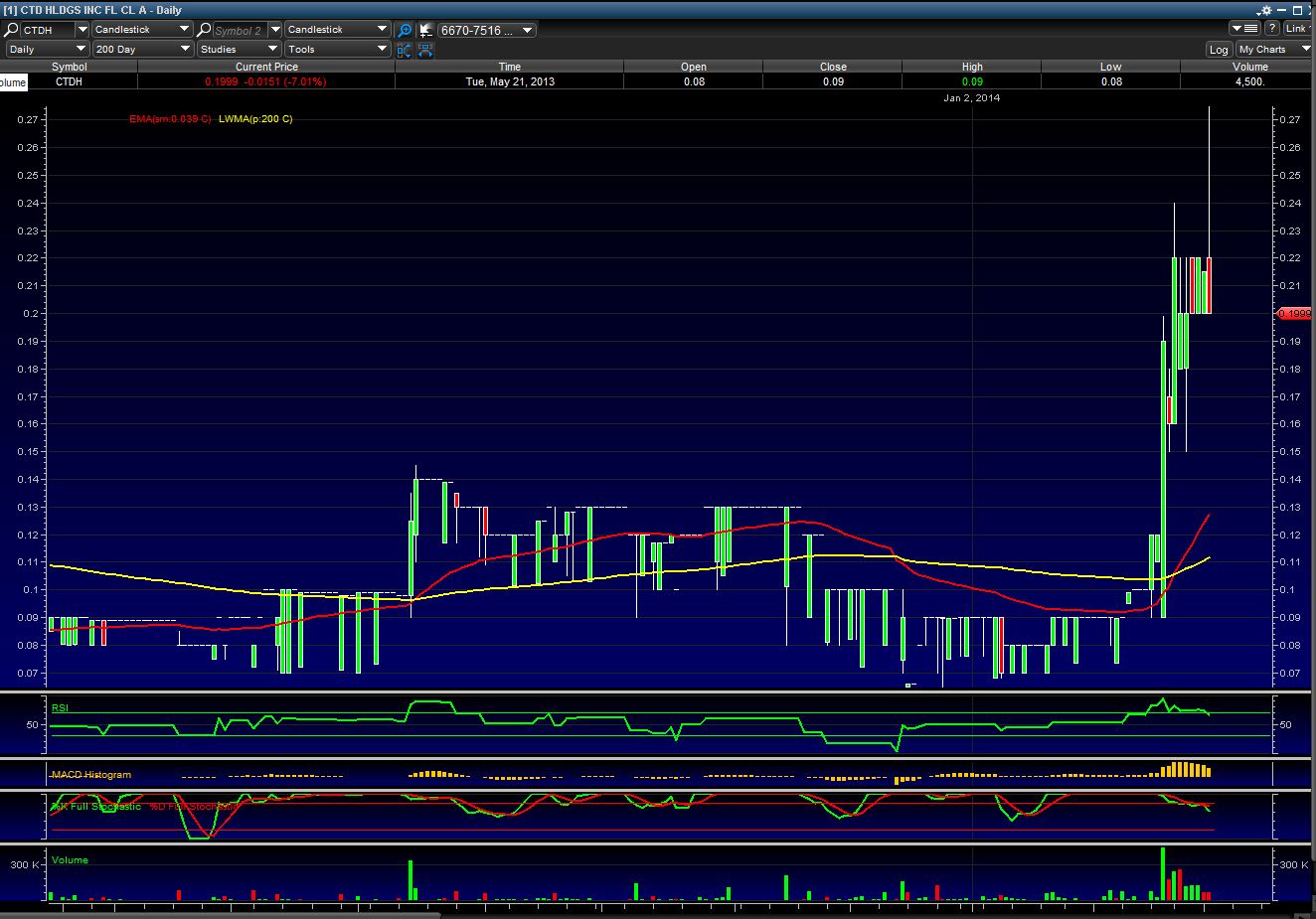This screenshot has height=919, width=1316.
Task: Click the blue horizontal compress chart icon
Action: [425, 50]
